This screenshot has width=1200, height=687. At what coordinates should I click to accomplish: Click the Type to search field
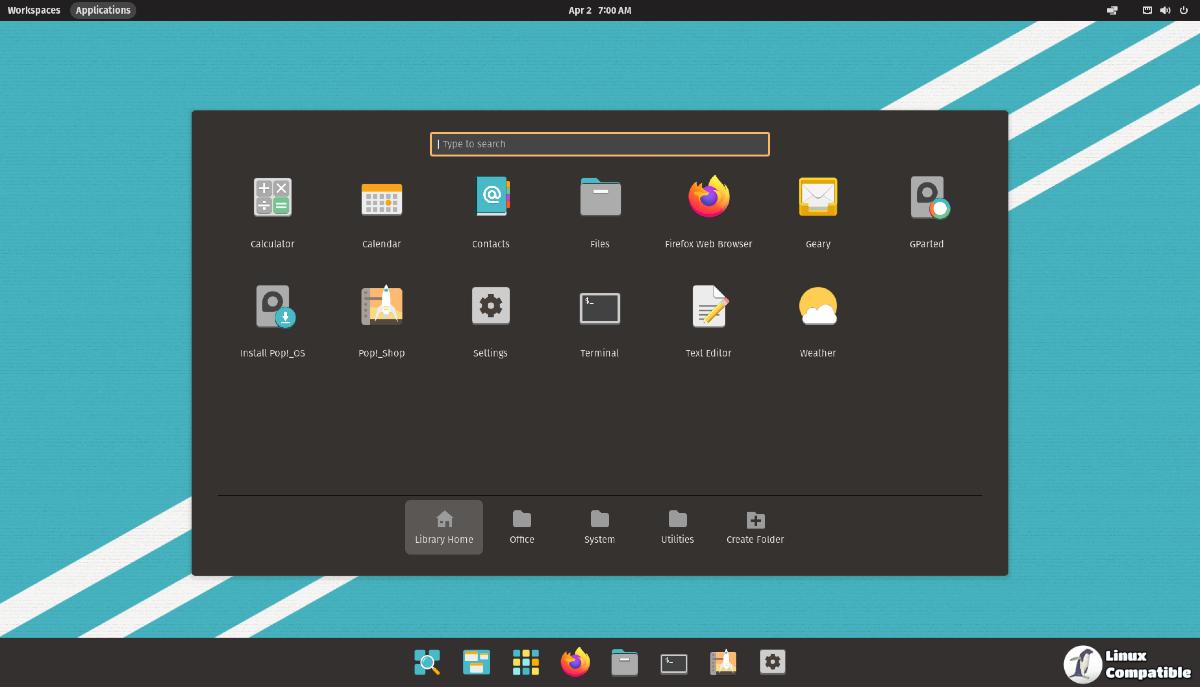(x=600, y=144)
